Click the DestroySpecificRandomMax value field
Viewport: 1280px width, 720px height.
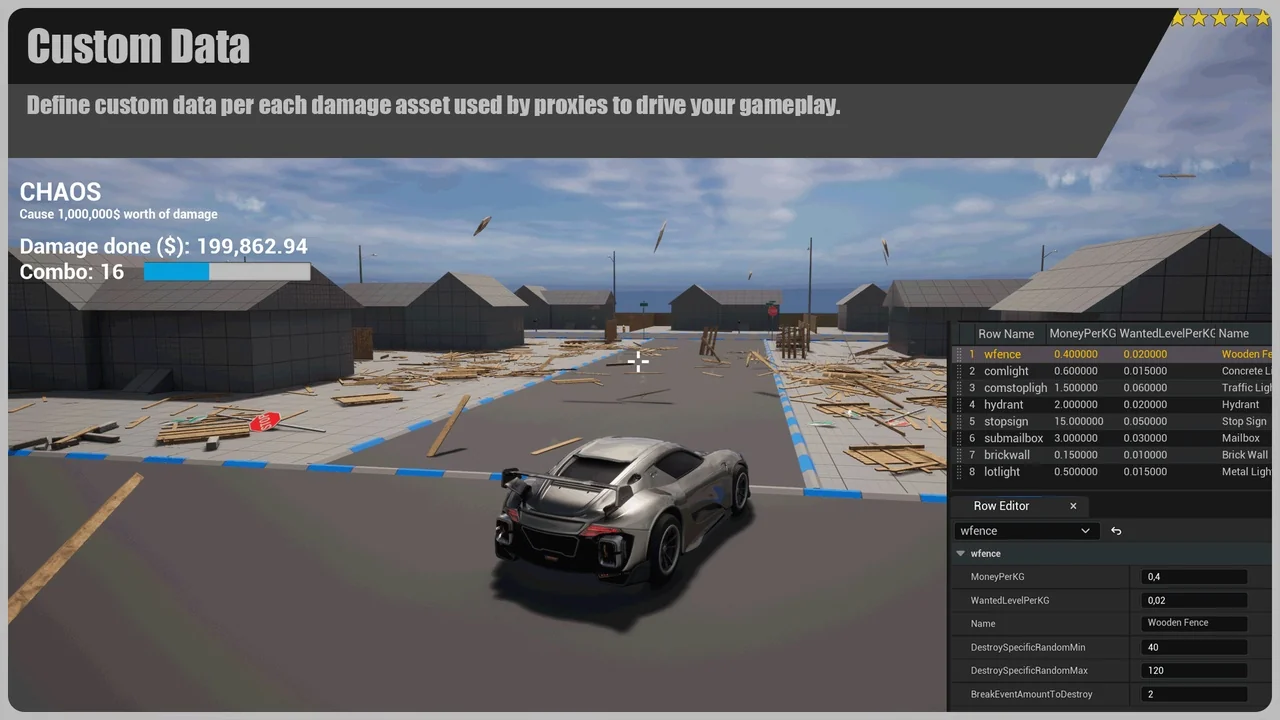(1193, 670)
